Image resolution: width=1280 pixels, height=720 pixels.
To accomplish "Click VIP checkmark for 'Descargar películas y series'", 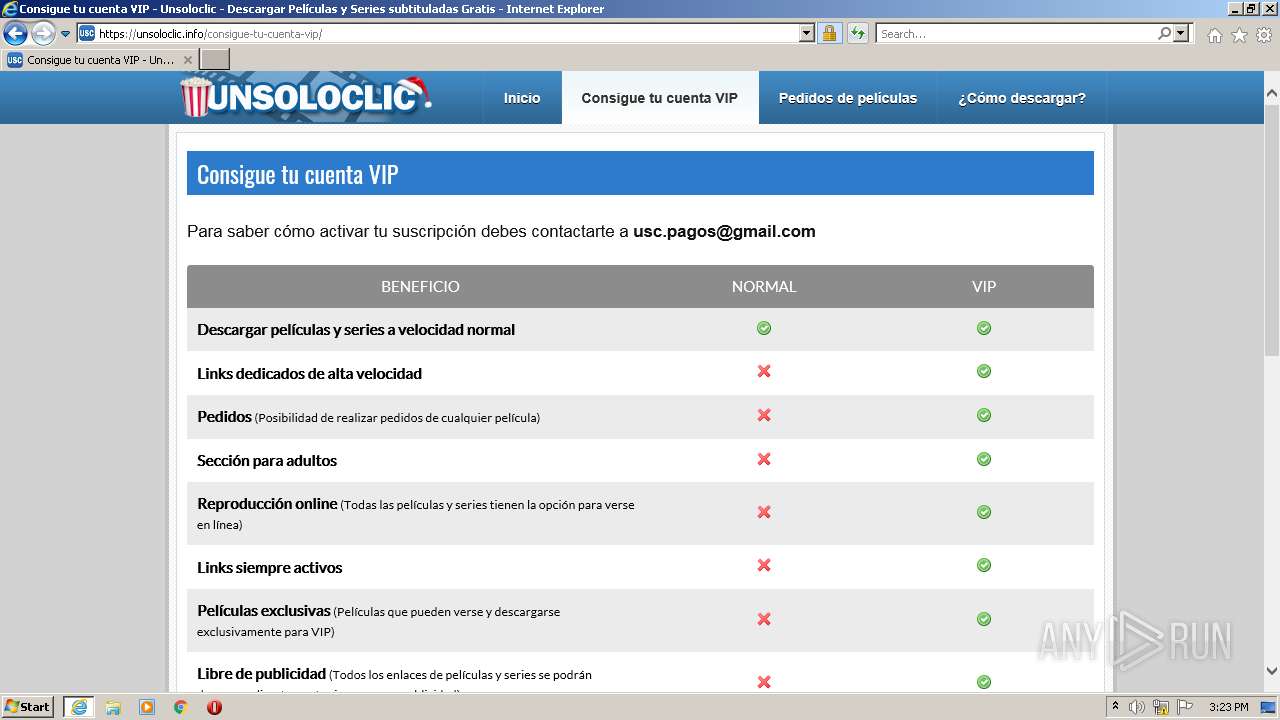I will coord(984,328).
